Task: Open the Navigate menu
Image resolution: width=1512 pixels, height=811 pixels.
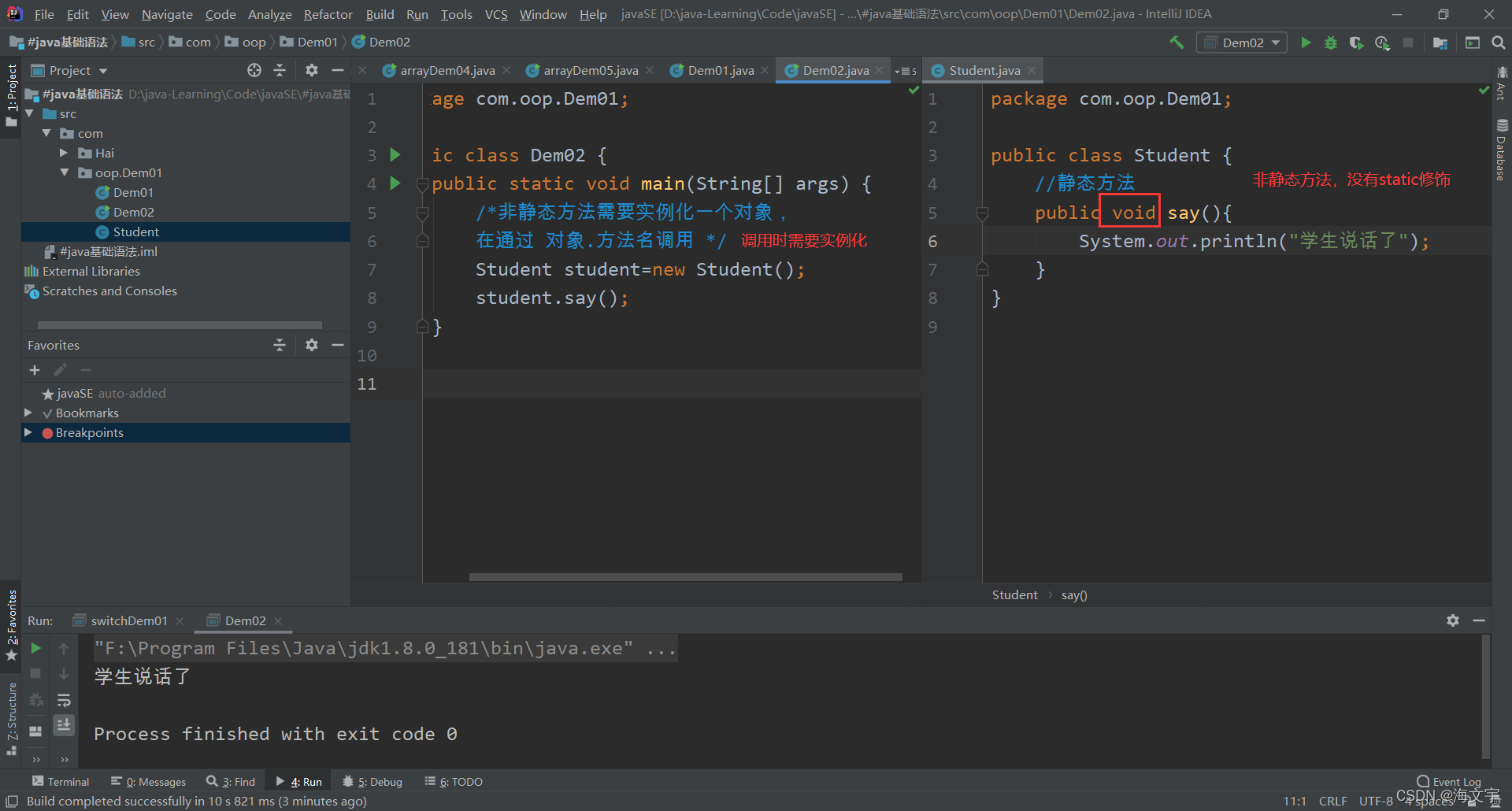Action: 167,14
